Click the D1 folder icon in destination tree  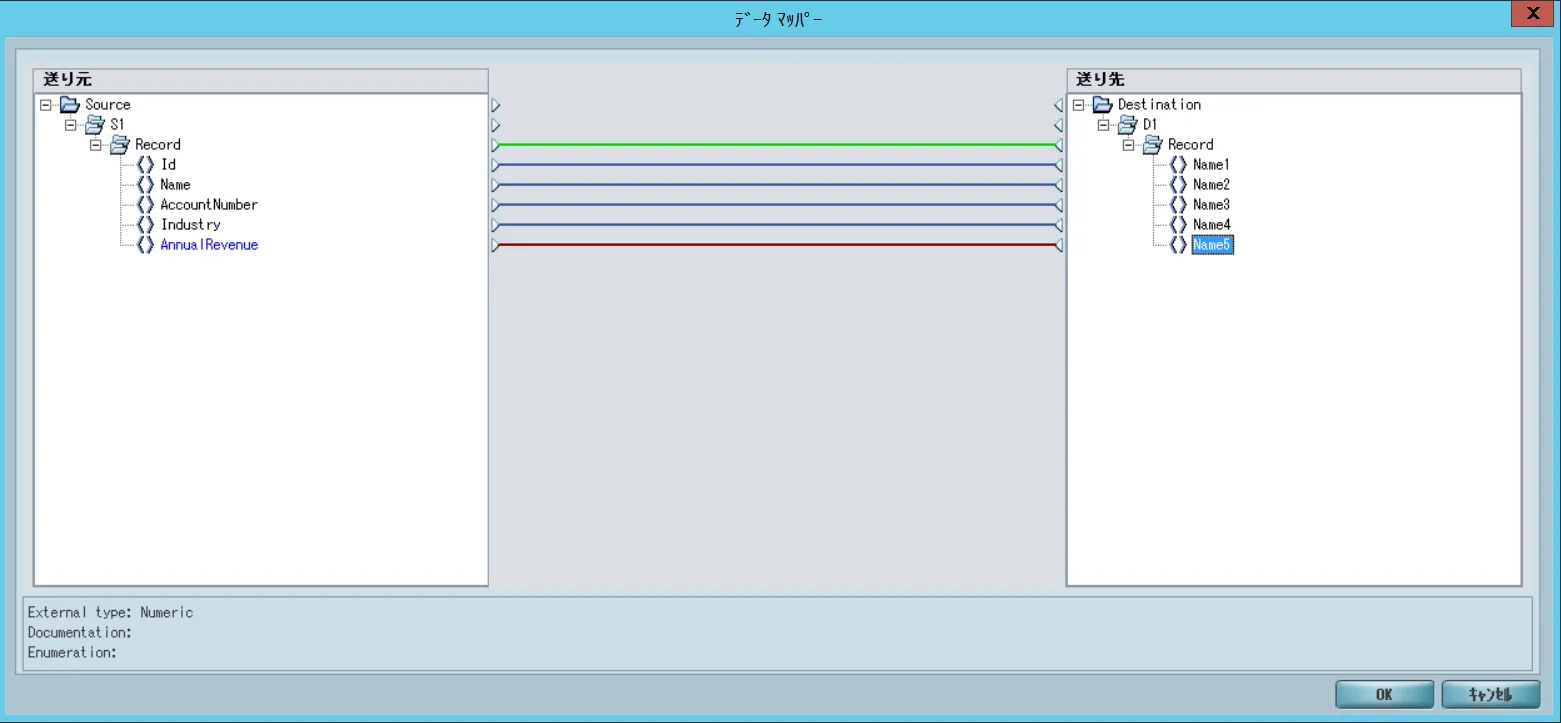click(1127, 125)
